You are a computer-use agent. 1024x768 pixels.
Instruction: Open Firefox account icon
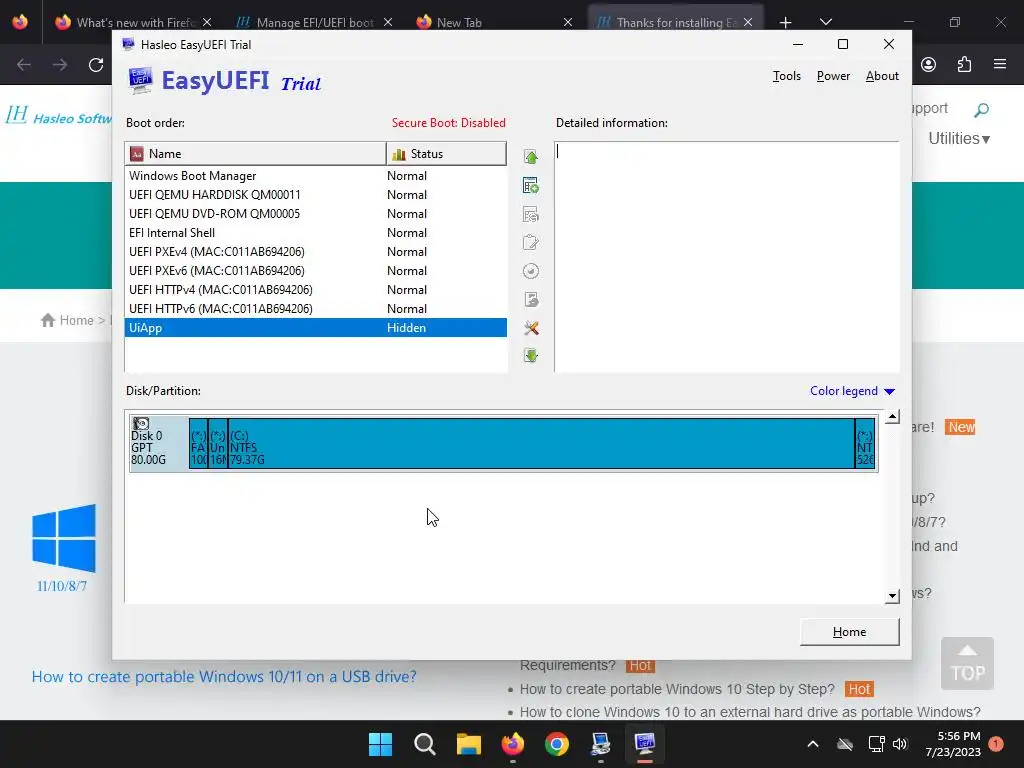[929, 64]
